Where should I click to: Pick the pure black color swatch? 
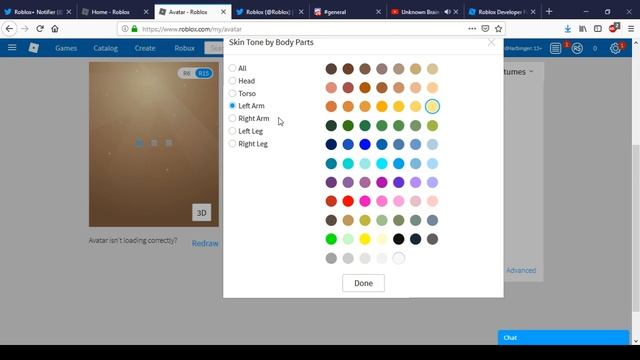point(398,239)
